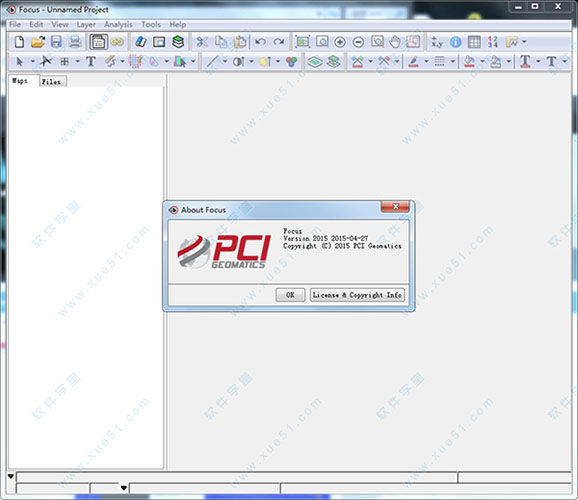Select the arrow selection tool
578x500 pixels.
20,62
